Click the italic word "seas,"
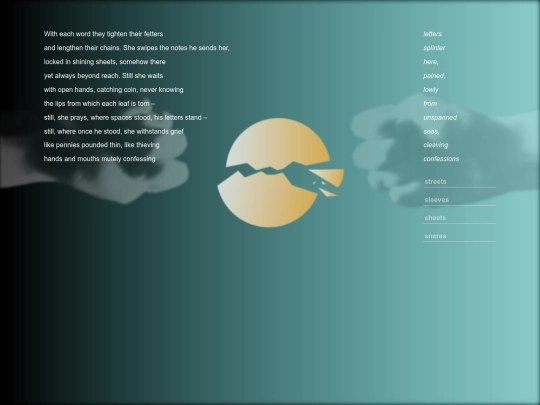The image size is (540, 405). click(x=431, y=132)
